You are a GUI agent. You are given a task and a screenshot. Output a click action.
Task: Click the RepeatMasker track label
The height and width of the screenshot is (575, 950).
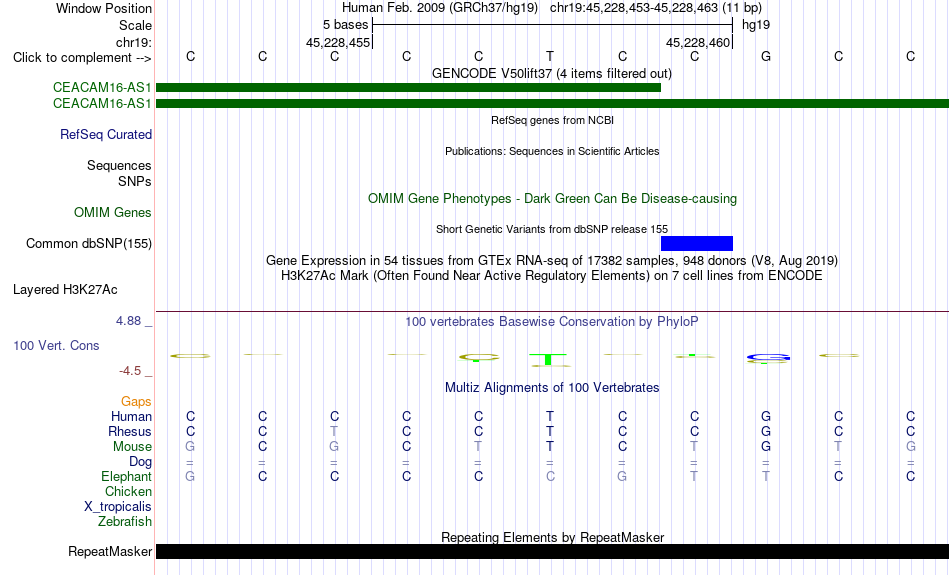click(110, 551)
